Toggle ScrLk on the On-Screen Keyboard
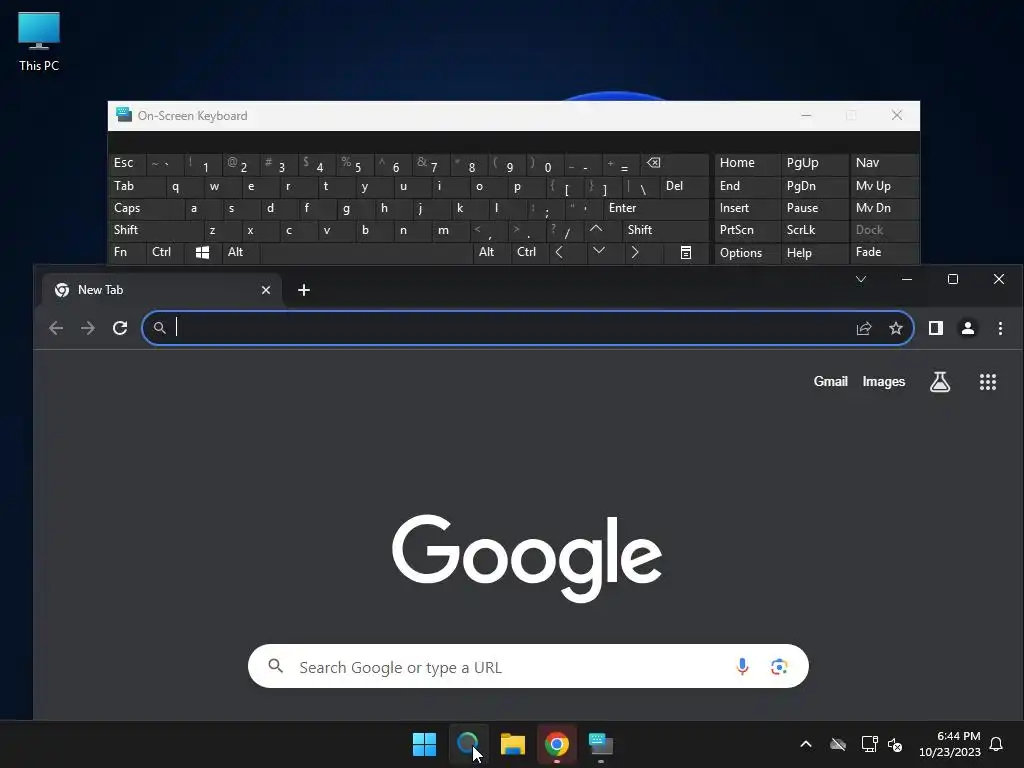The height and width of the screenshot is (768, 1024). 814,230
